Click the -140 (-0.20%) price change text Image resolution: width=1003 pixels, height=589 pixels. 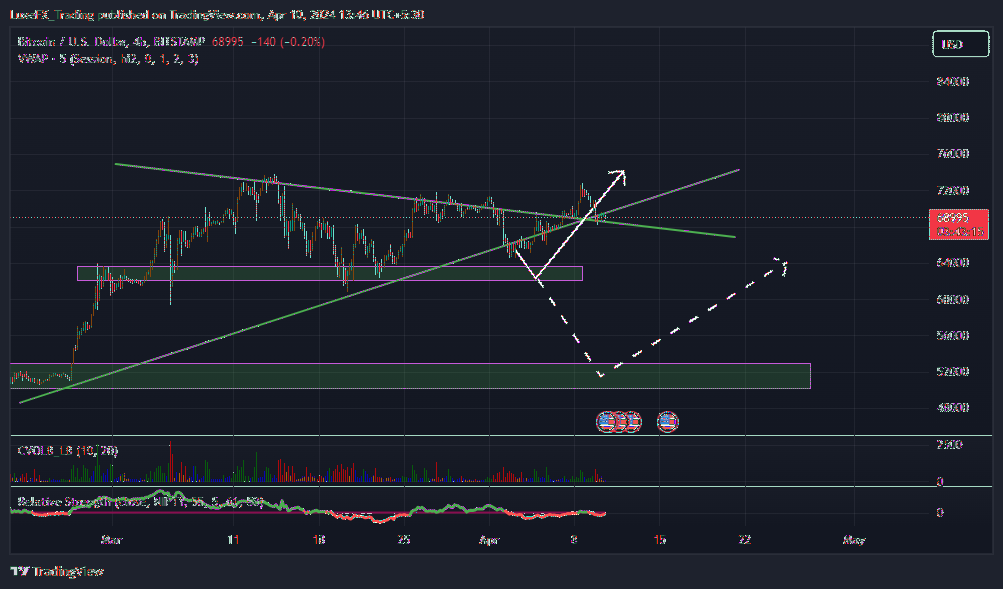click(287, 42)
